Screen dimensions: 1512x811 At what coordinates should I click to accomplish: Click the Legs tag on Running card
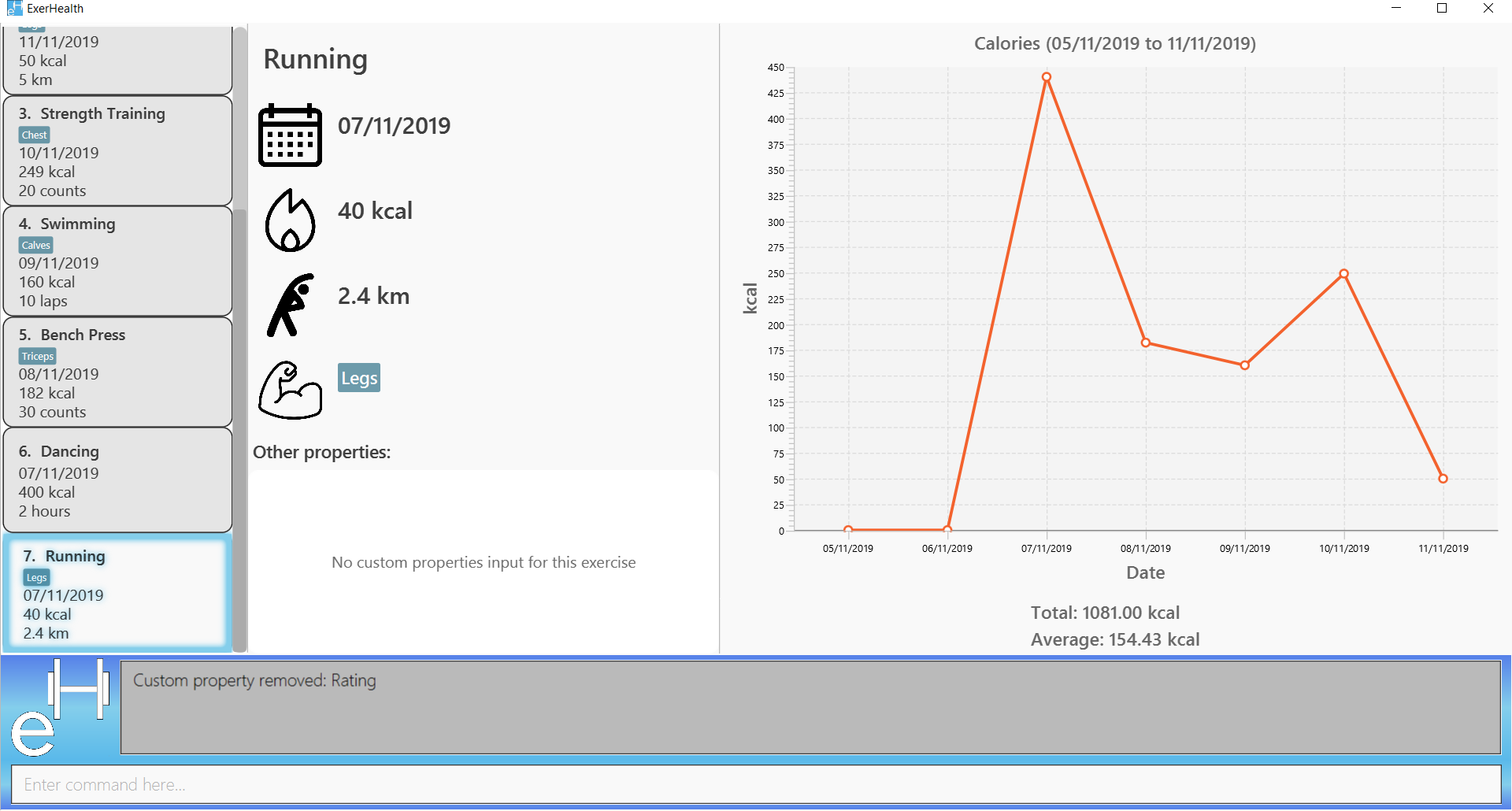tap(37, 577)
